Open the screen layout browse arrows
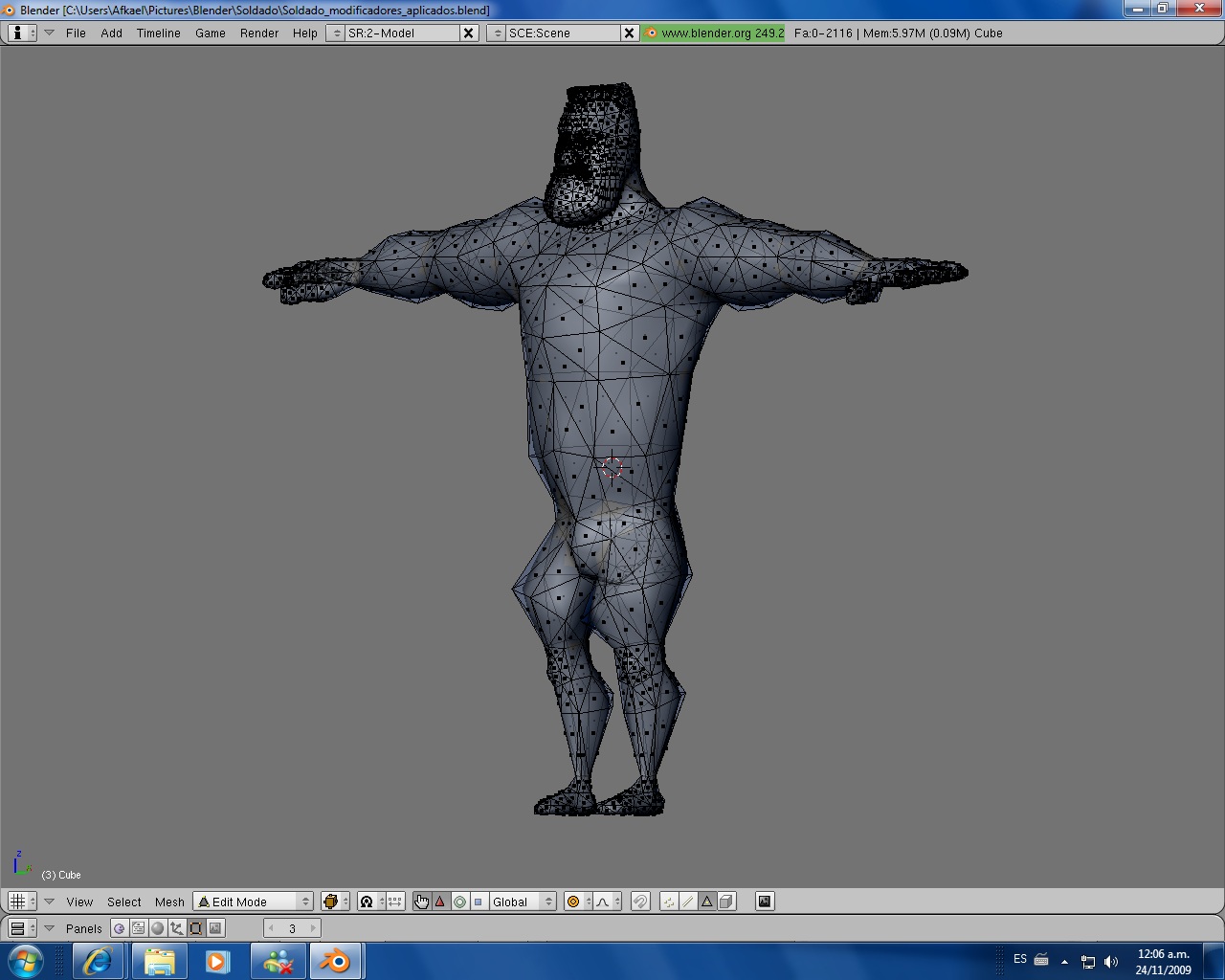1225x980 pixels. pyautogui.click(x=335, y=33)
